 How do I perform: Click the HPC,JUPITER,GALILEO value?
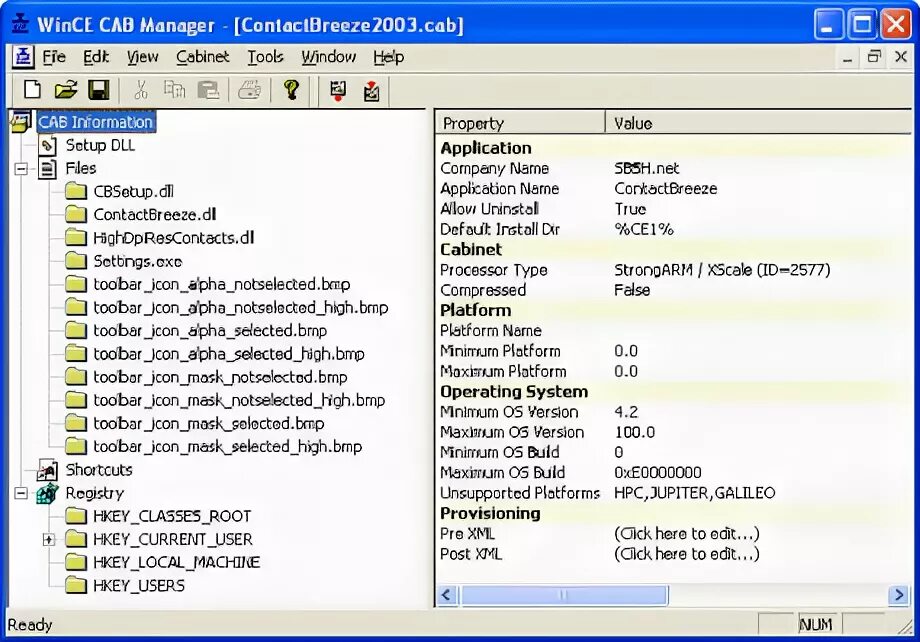(x=695, y=493)
